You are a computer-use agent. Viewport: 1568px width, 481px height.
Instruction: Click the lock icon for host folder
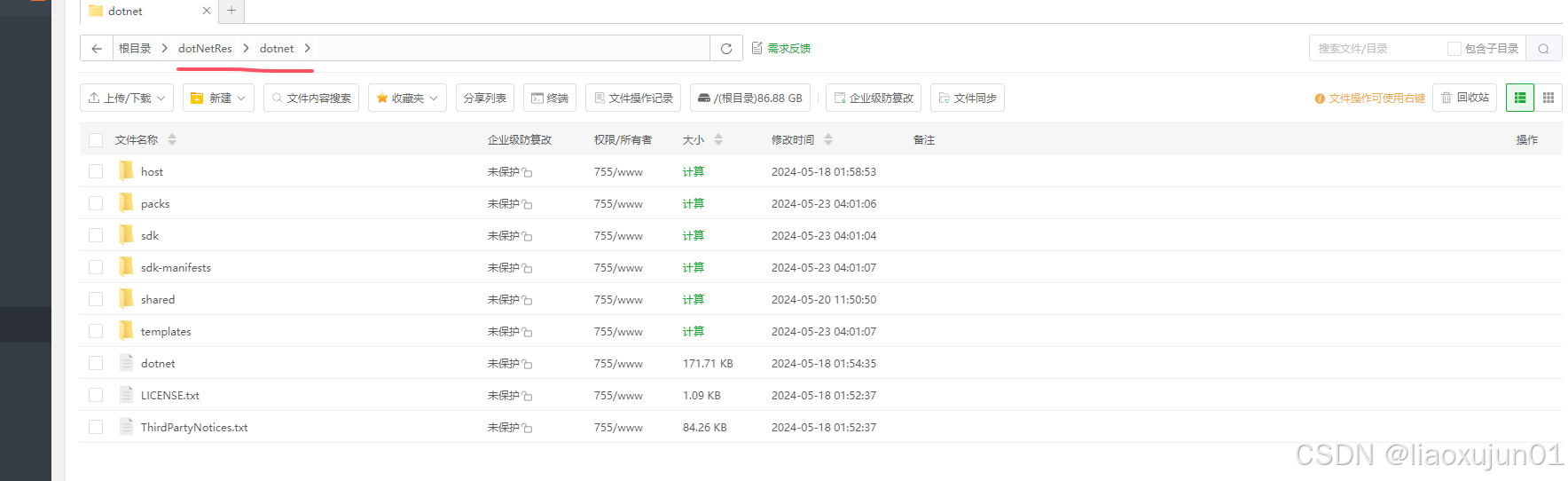pyautogui.click(x=528, y=172)
